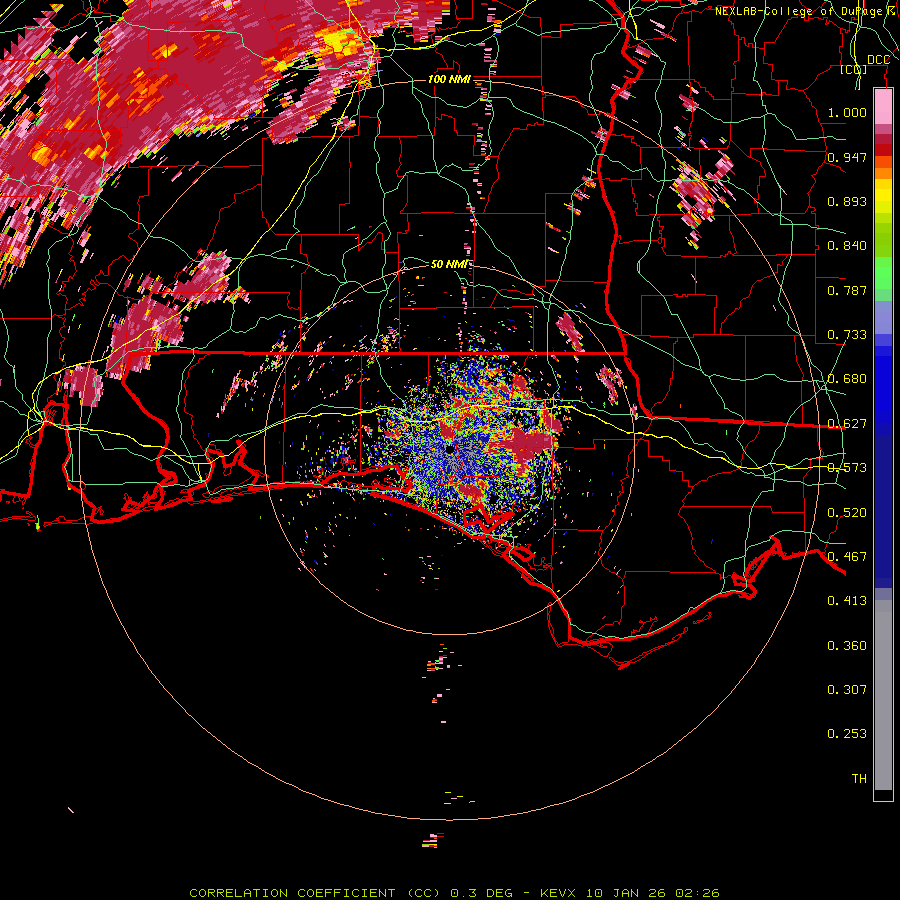Click the 10 JAN 26 02:26 timestamp
Viewport: 900px width, 900px height.
(x=653, y=893)
